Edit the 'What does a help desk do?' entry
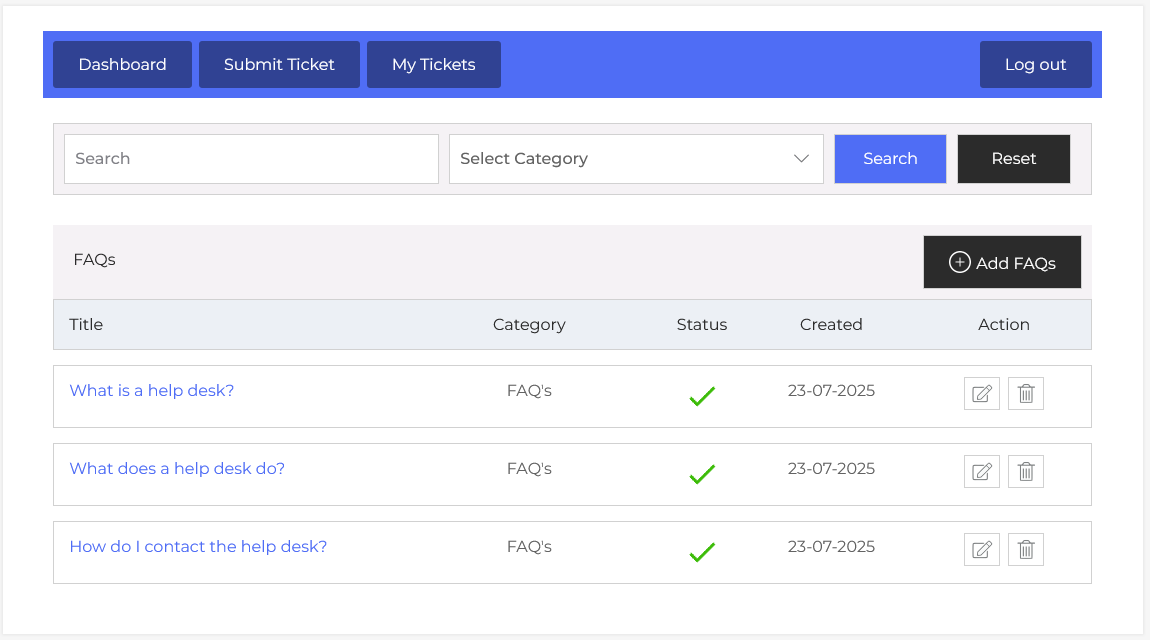This screenshot has height=640, width=1150. (x=981, y=472)
